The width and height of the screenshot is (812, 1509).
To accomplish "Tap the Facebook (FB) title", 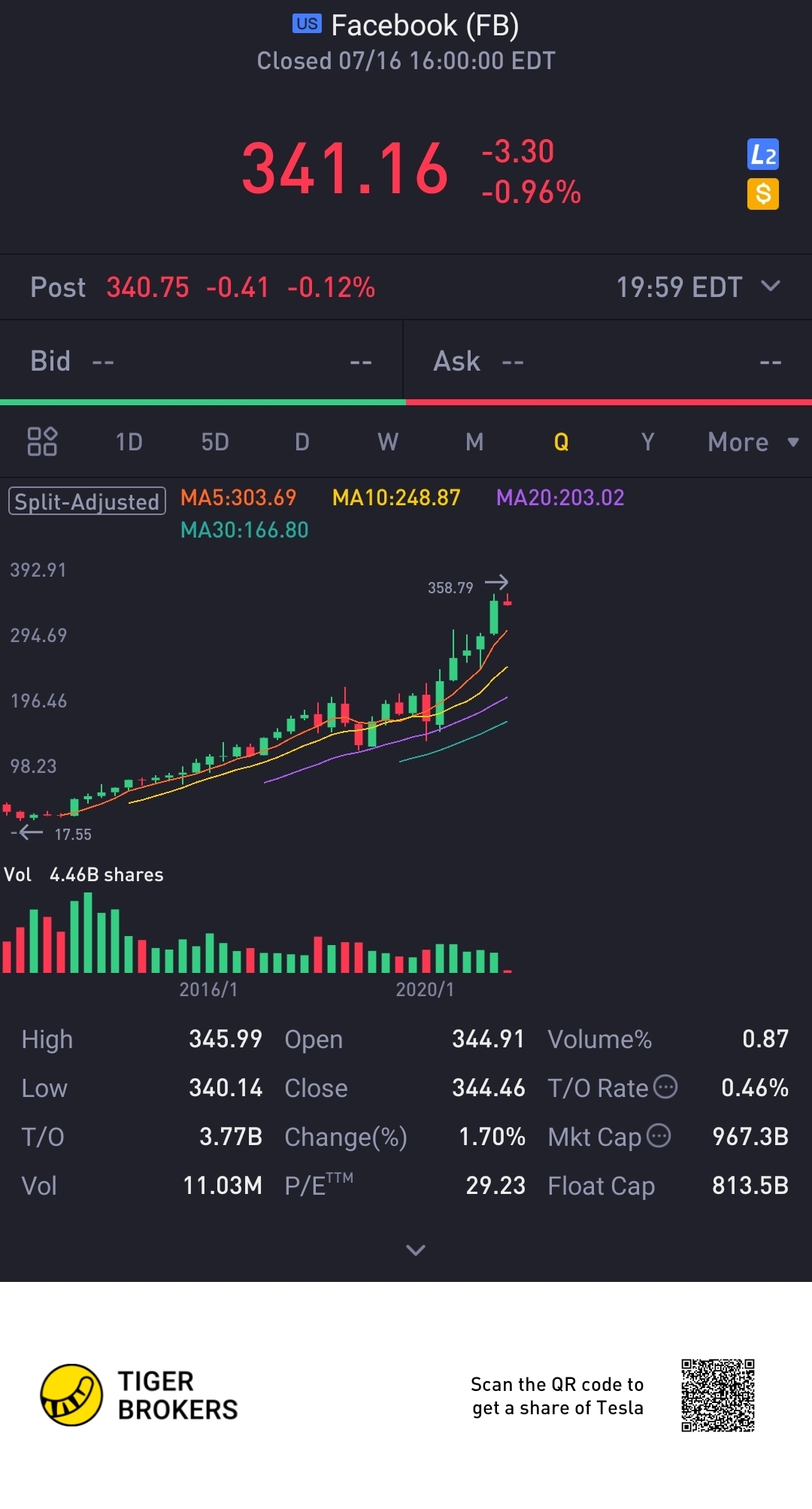I will pyautogui.click(x=425, y=26).
